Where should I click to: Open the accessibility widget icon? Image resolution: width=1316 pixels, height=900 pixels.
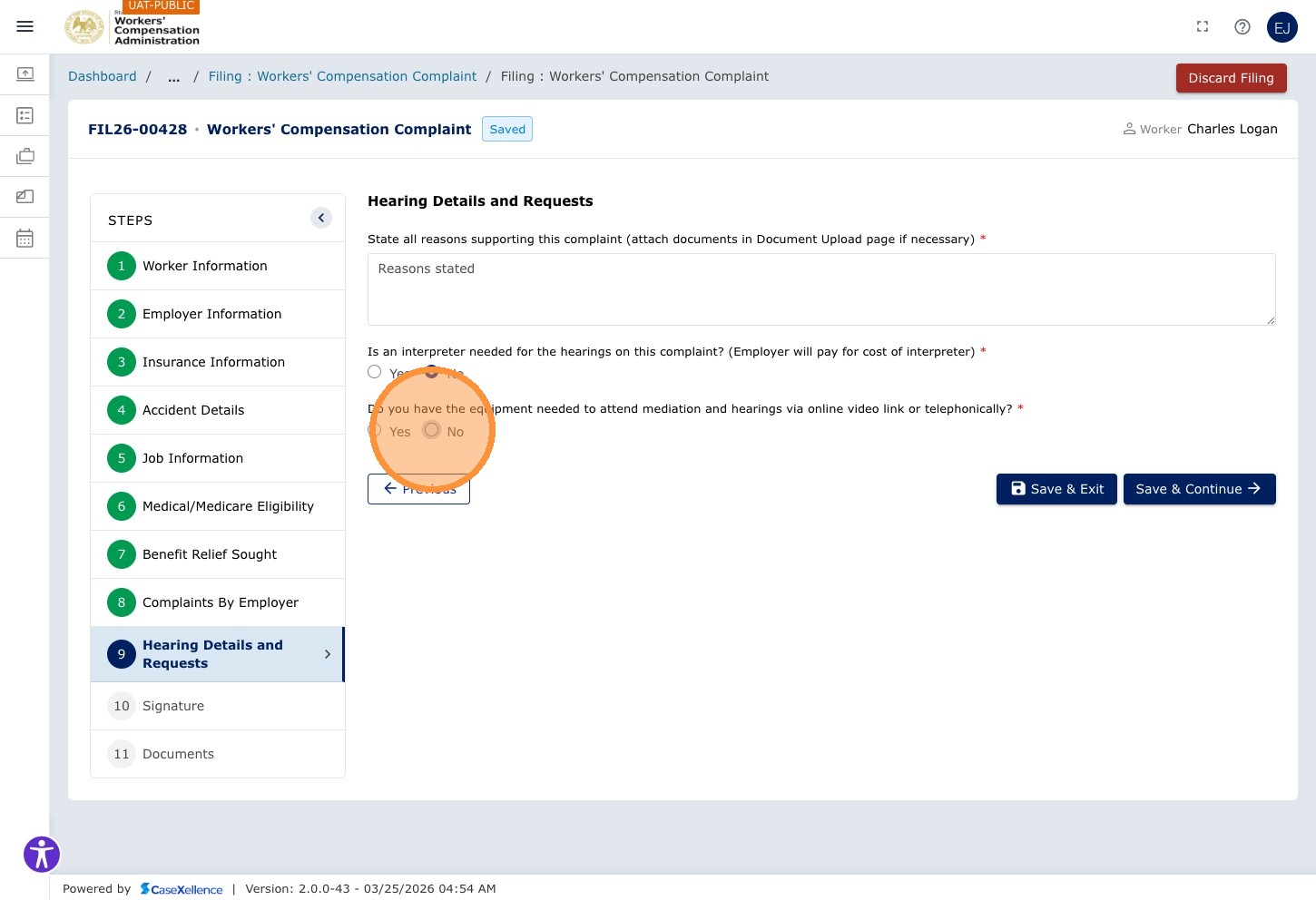point(42,854)
